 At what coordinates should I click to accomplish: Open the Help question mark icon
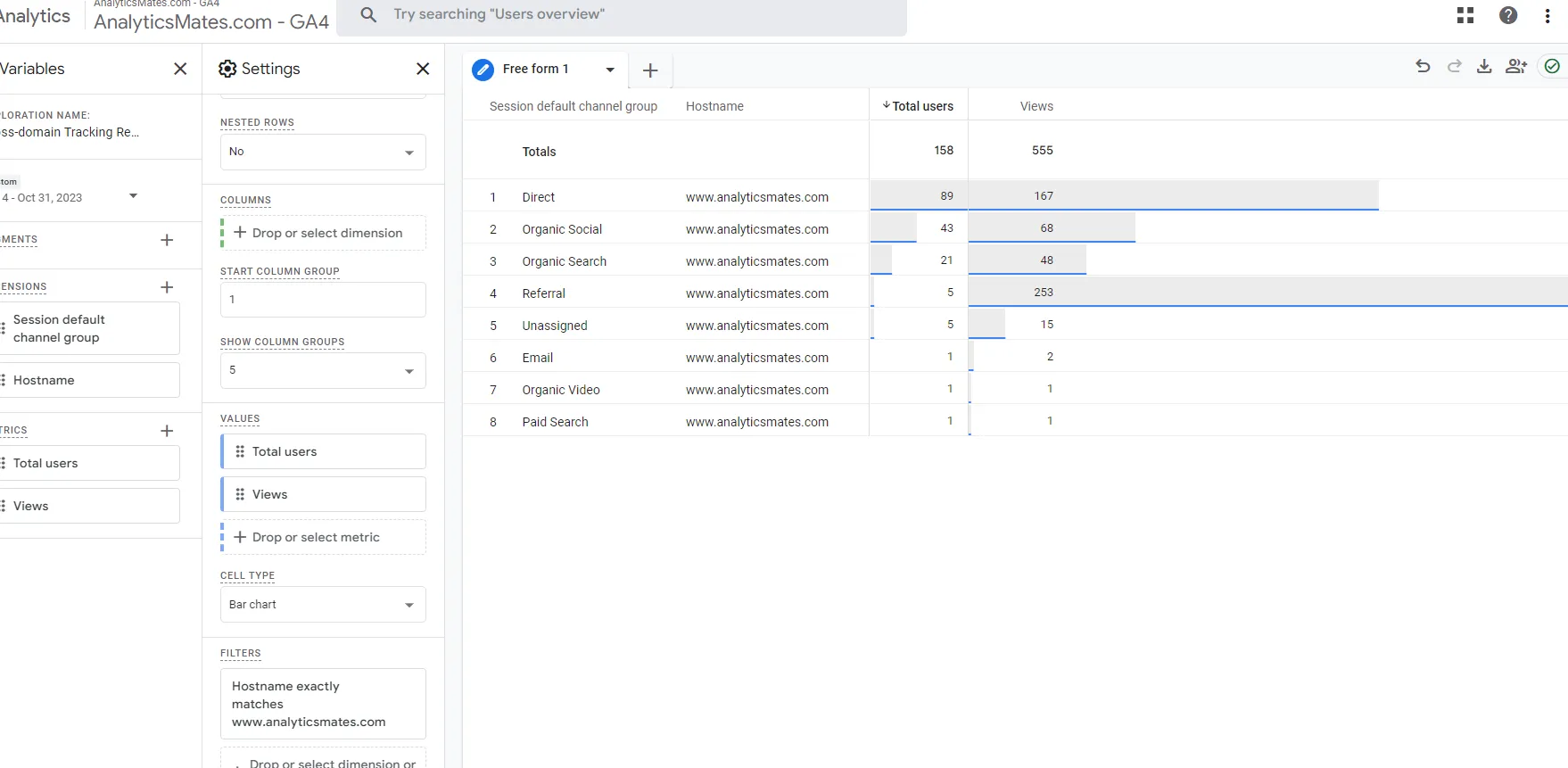coord(1508,15)
